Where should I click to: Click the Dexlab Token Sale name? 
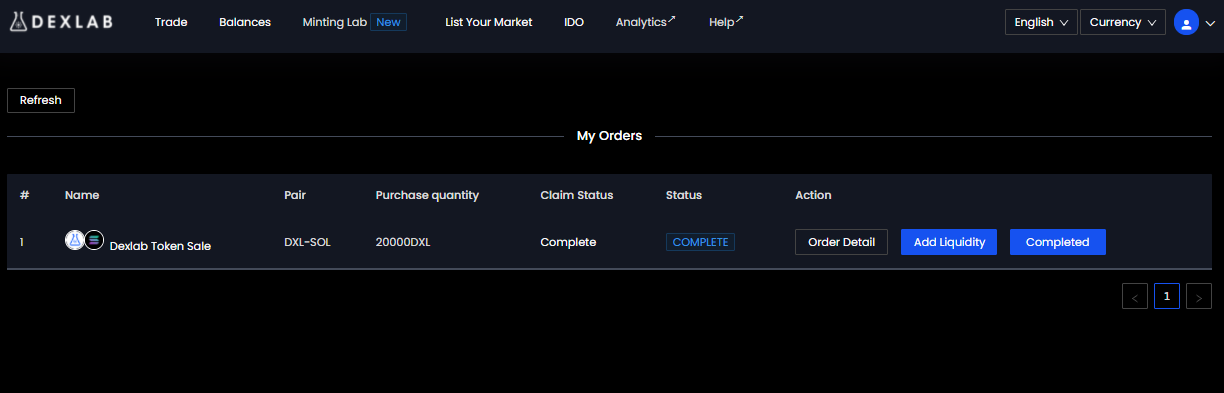(x=160, y=245)
